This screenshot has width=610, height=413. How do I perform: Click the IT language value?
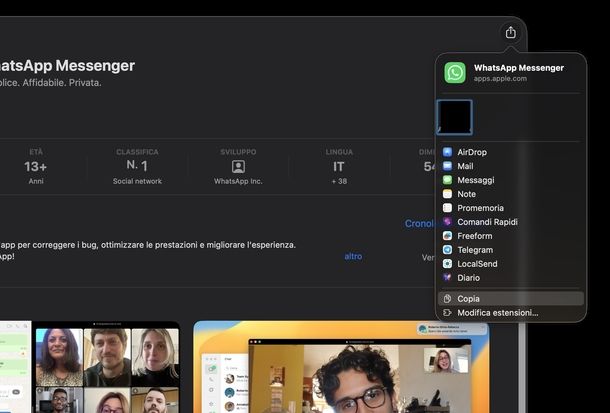pyautogui.click(x=339, y=167)
